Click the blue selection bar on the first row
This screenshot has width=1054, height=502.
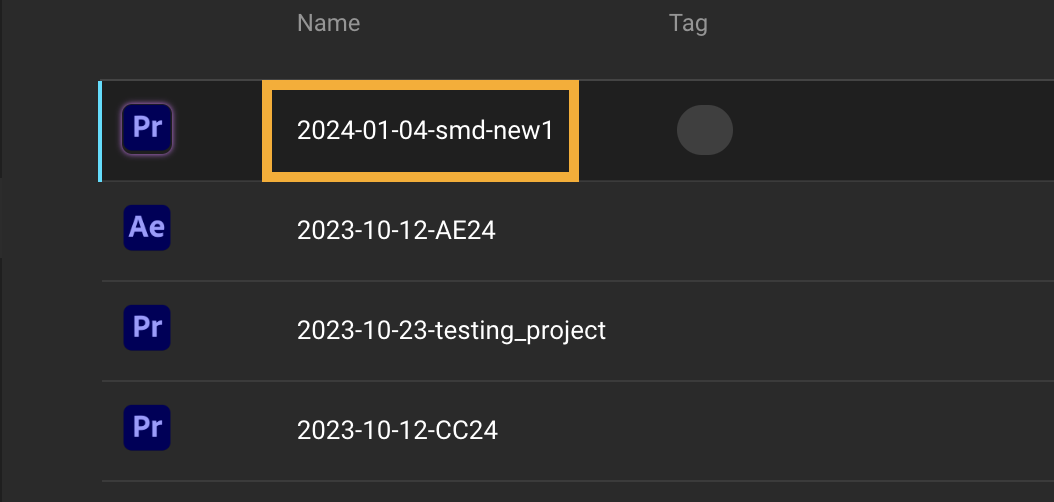click(100, 131)
